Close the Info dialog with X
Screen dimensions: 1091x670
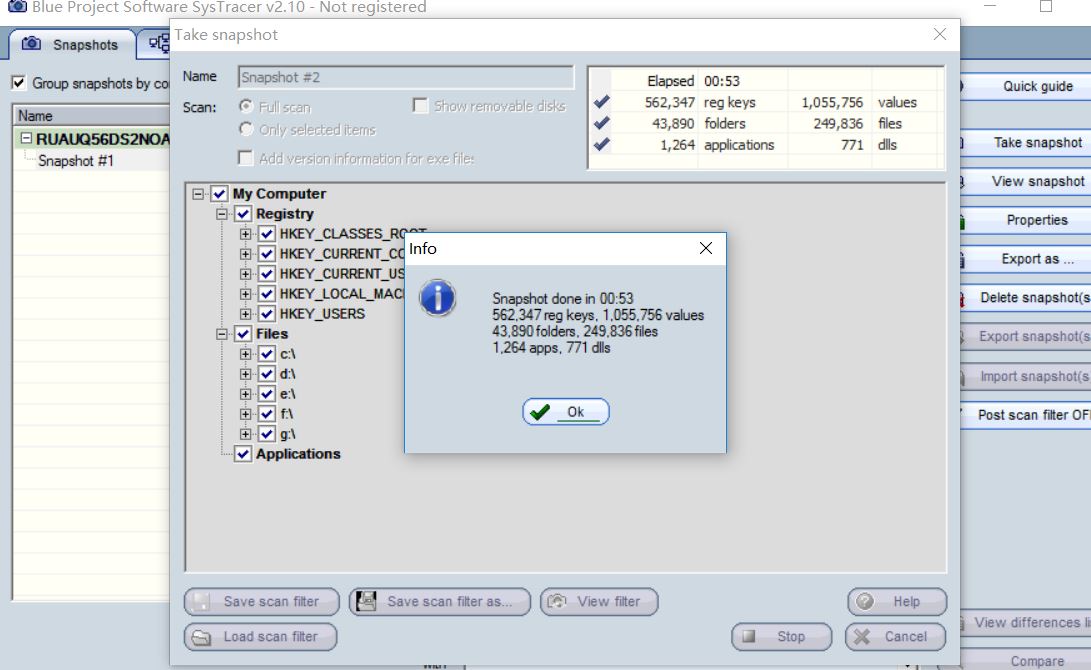click(706, 248)
